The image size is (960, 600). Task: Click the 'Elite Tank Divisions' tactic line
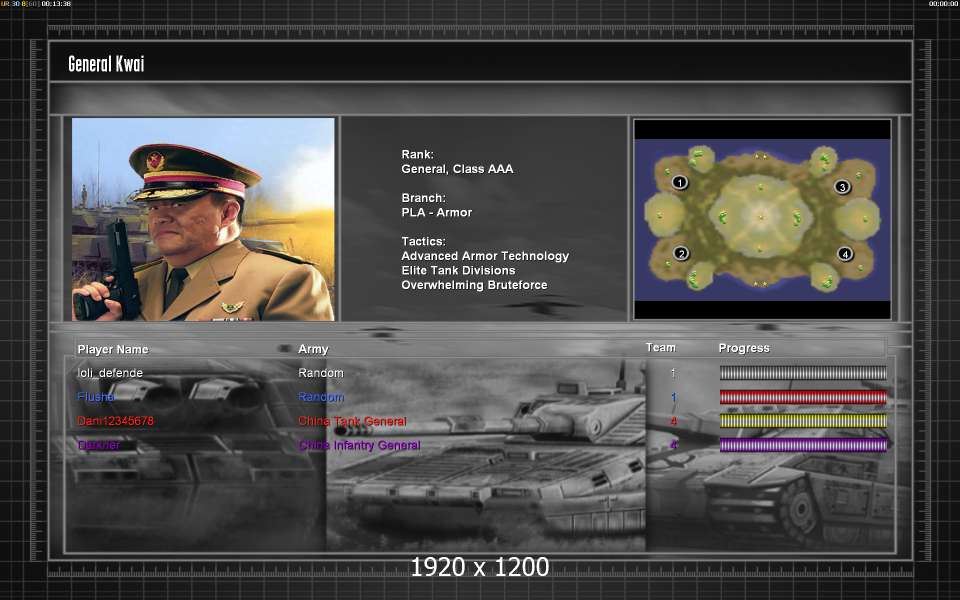tap(458, 271)
